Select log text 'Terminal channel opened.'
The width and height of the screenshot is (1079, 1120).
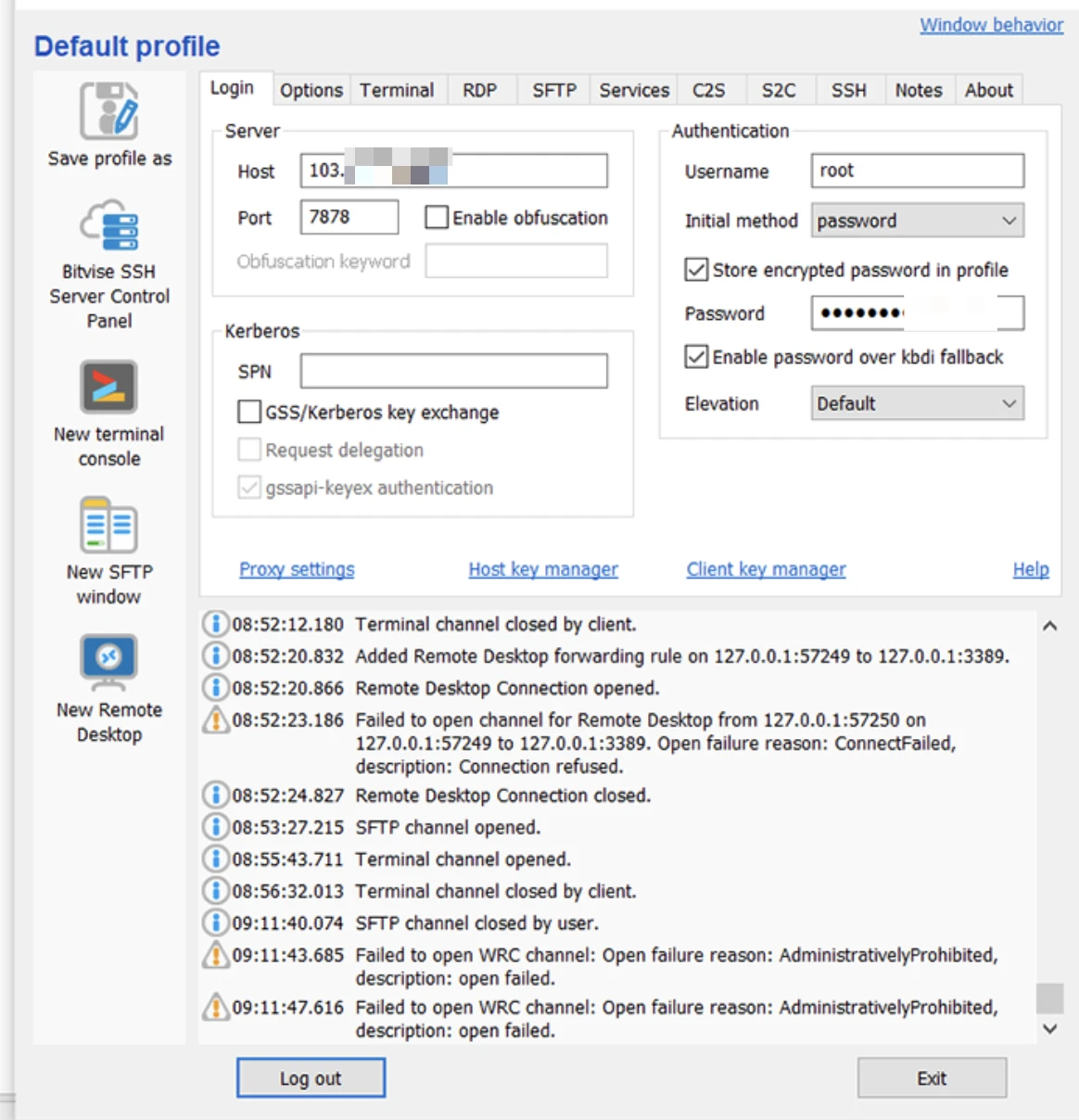pos(463,859)
